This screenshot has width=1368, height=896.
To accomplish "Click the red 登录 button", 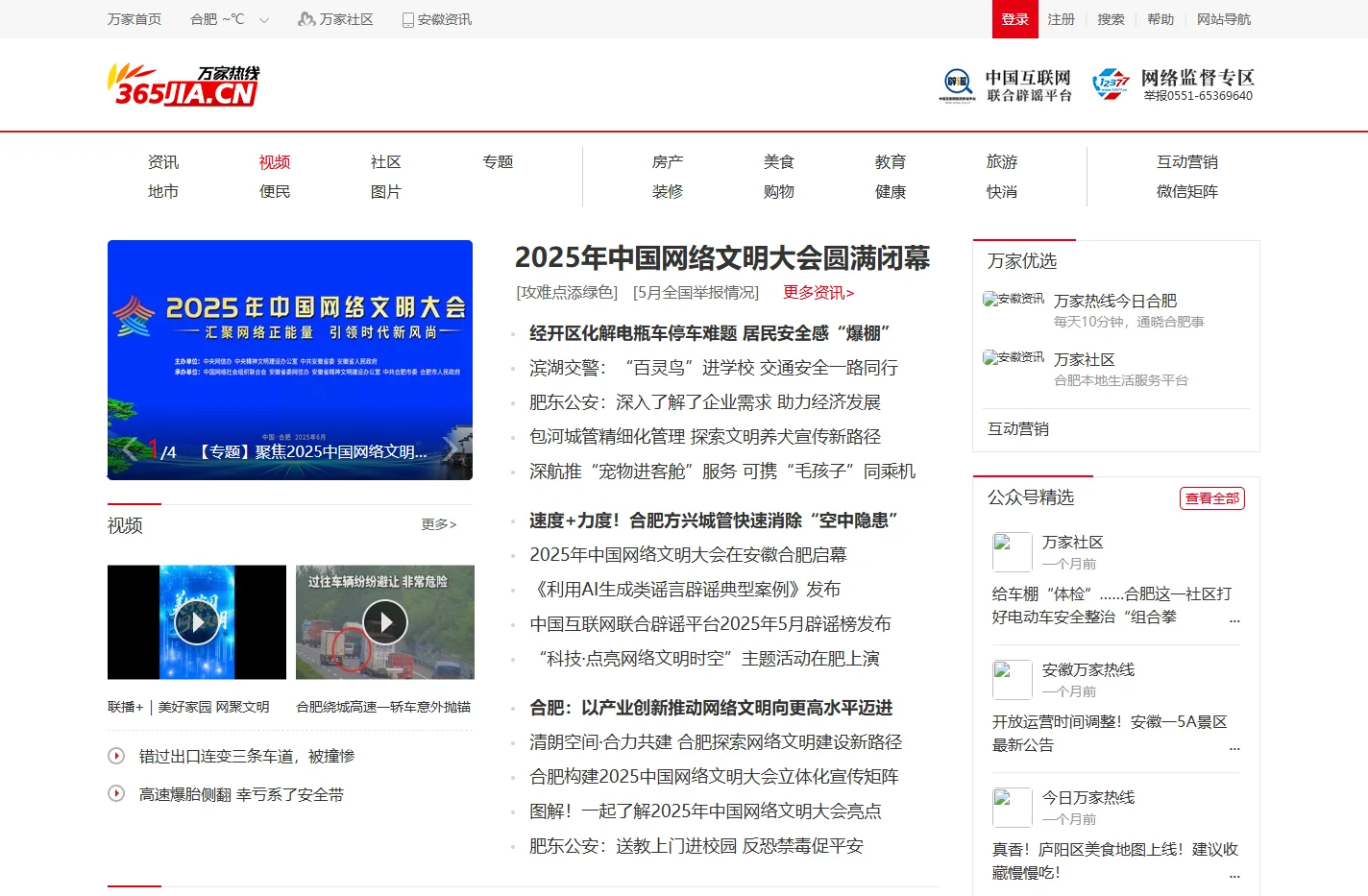I will [x=1015, y=19].
